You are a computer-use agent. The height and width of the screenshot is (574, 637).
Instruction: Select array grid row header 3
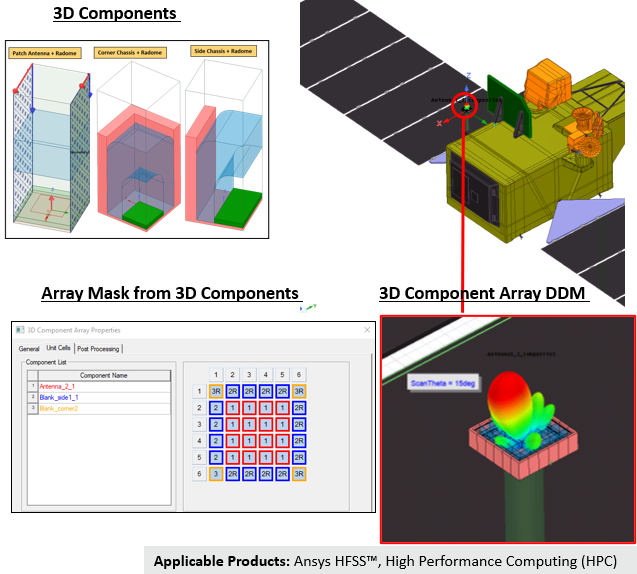click(x=199, y=424)
